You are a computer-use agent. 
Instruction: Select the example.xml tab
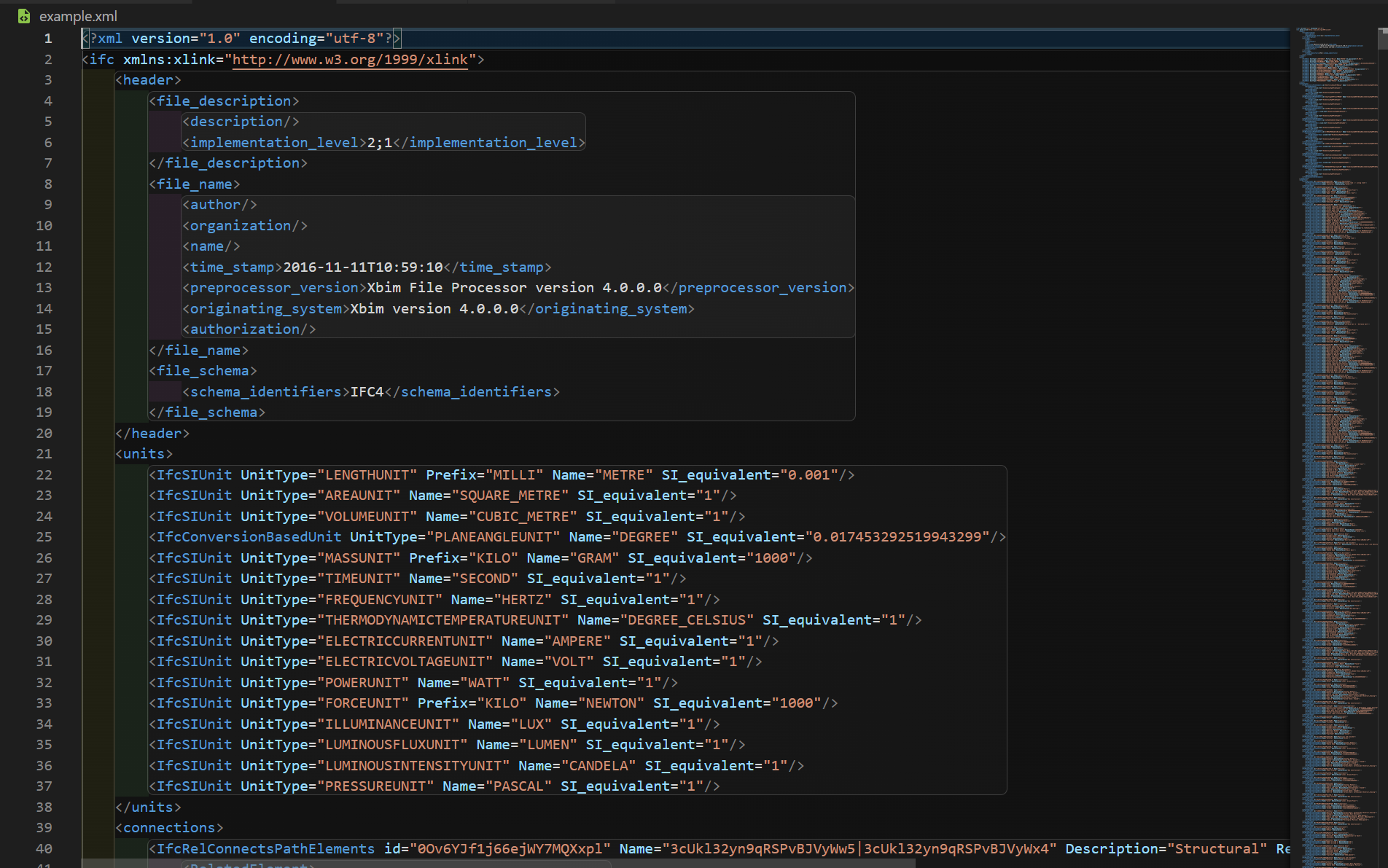(x=77, y=16)
